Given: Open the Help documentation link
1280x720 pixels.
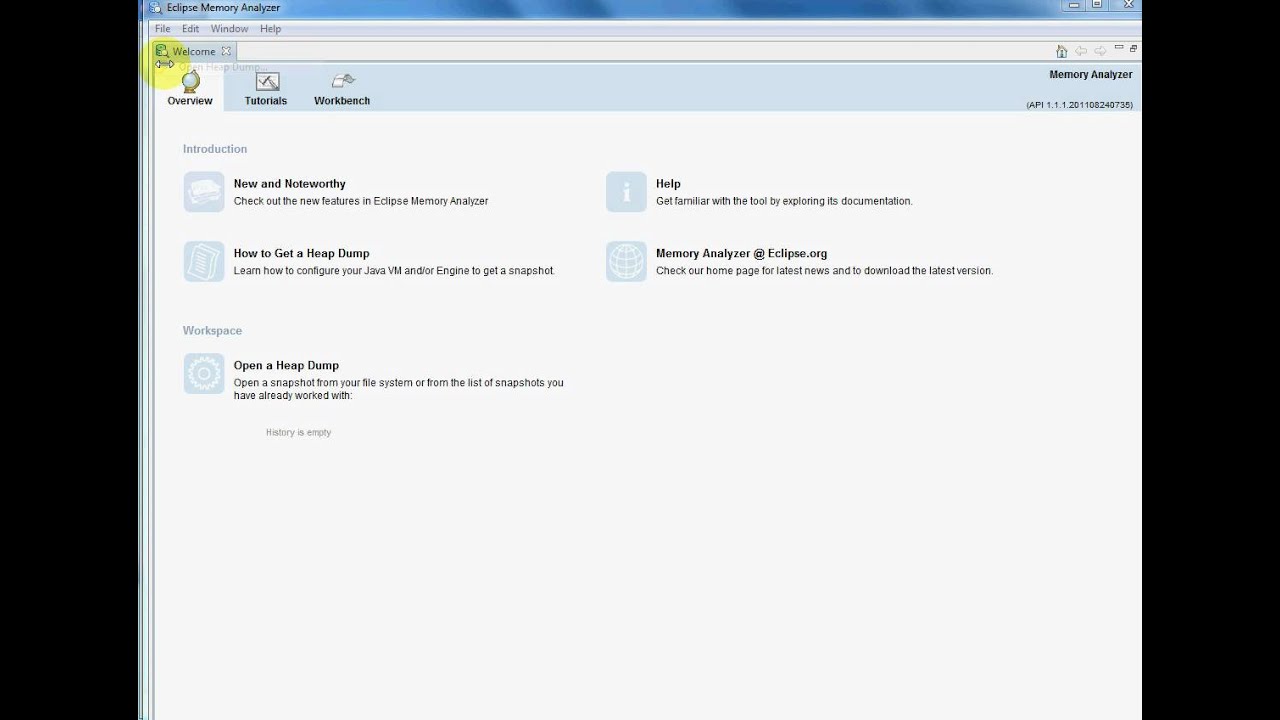Looking at the screenshot, I should [668, 184].
